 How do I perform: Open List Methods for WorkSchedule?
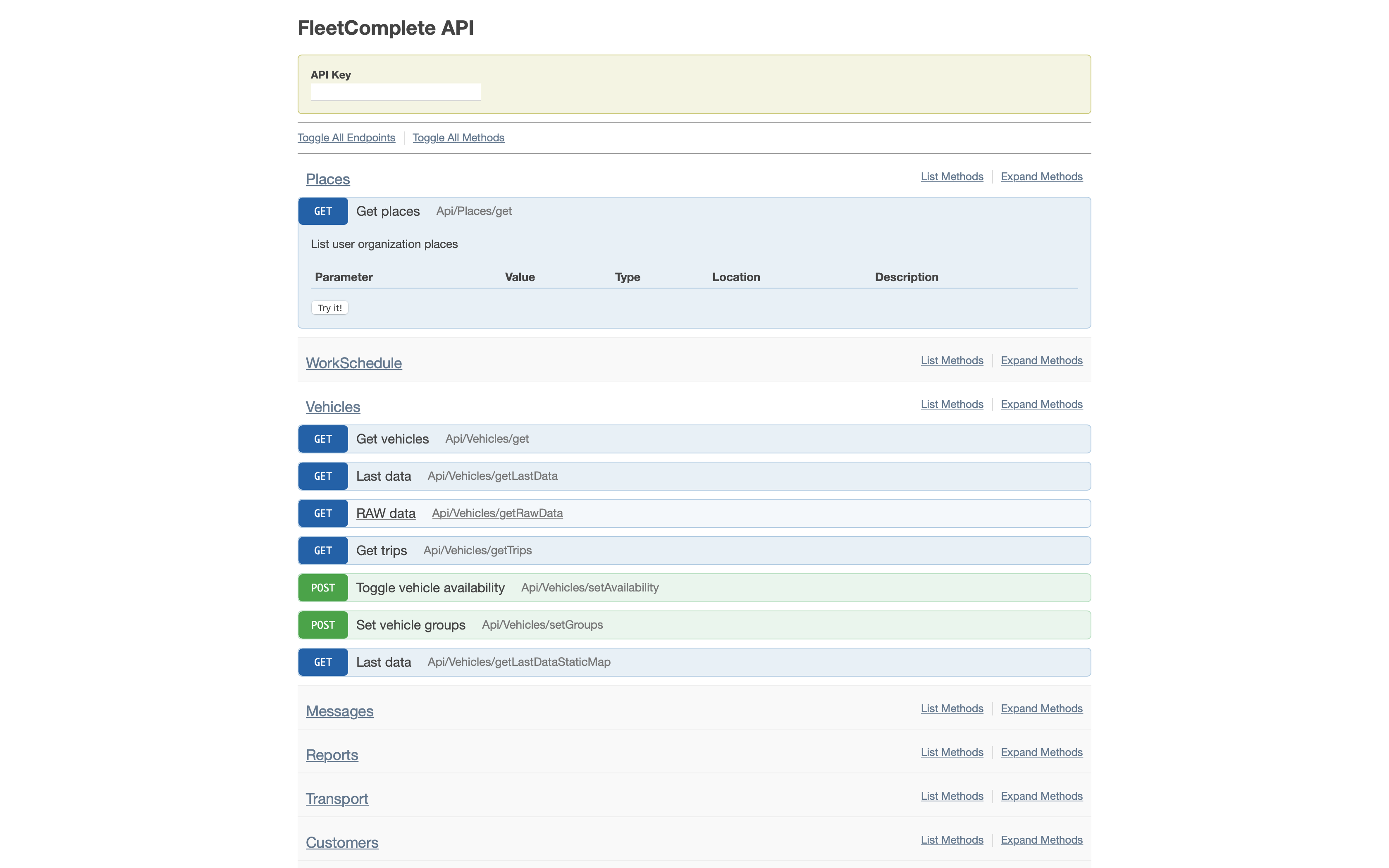[x=952, y=360]
